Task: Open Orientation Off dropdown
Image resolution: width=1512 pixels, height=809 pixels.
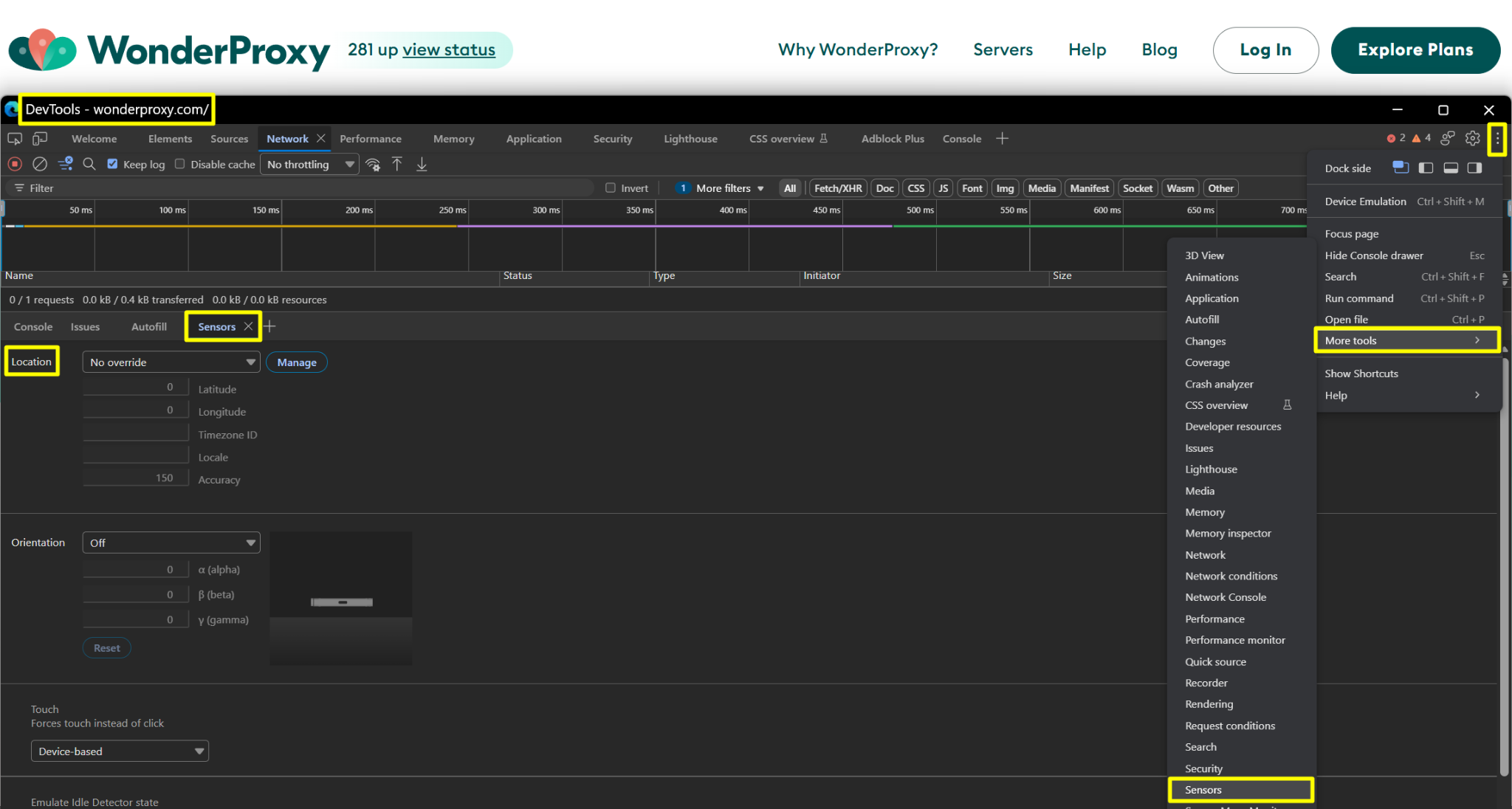Action: (171, 543)
